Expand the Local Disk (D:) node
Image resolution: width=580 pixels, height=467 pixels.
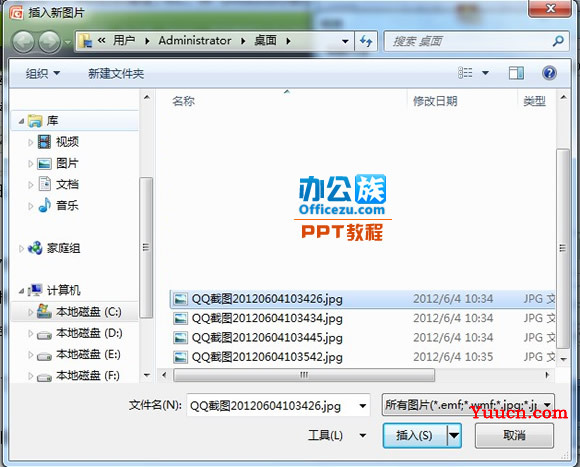point(31,334)
